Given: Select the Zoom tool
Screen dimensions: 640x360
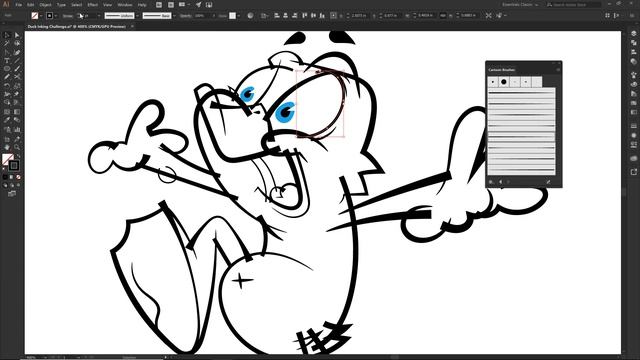Looking at the screenshot, I should pyautogui.click(x=17, y=147).
